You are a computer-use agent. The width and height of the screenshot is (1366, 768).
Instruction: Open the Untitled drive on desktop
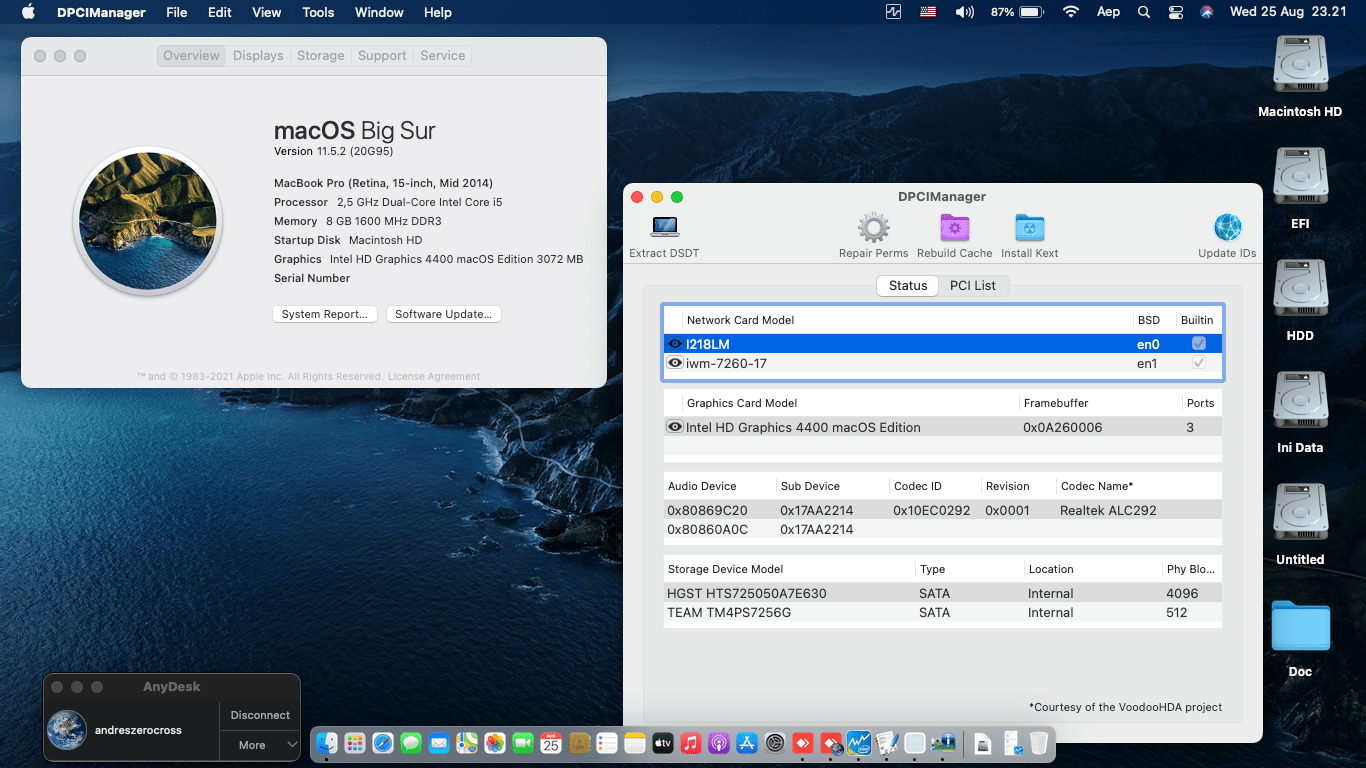tap(1300, 512)
